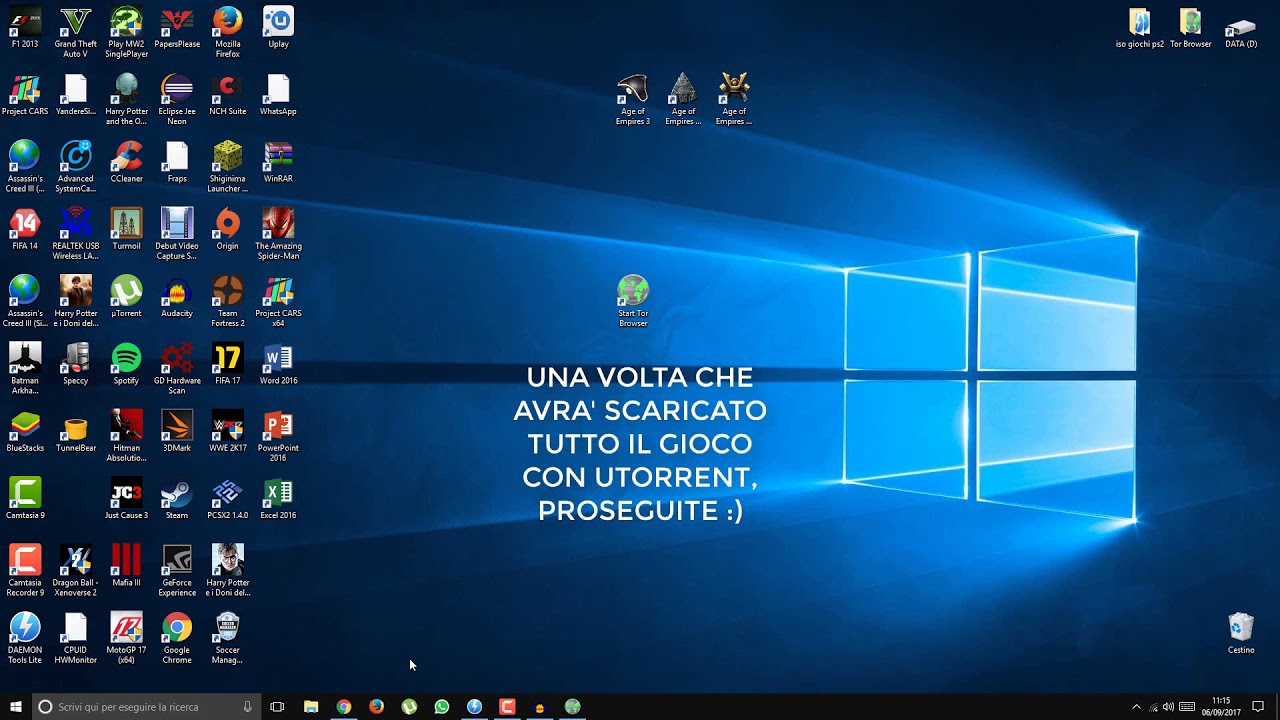The image size is (1280, 720).
Task: Click the taskbar search field
Action: pyautogui.click(x=146, y=707)
